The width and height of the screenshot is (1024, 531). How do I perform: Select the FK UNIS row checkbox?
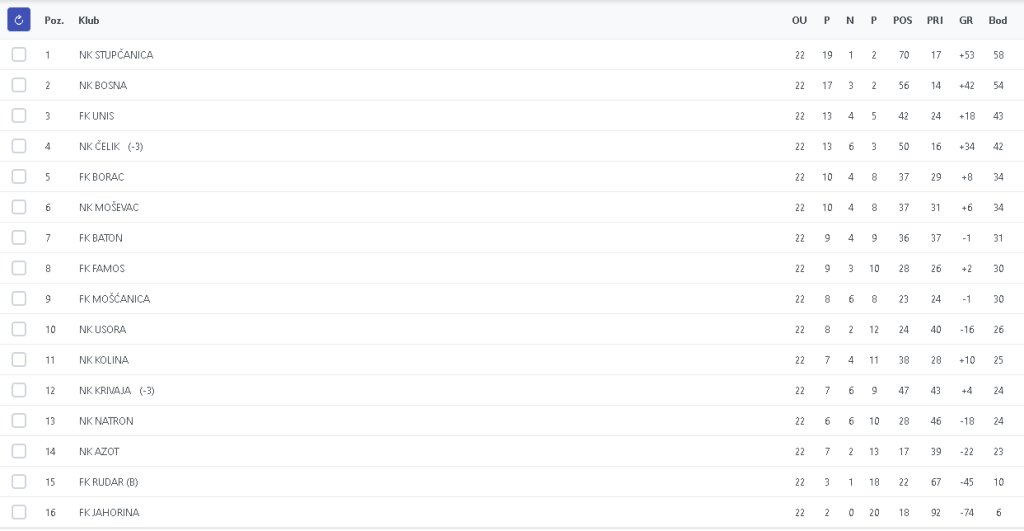coord(19,116)
